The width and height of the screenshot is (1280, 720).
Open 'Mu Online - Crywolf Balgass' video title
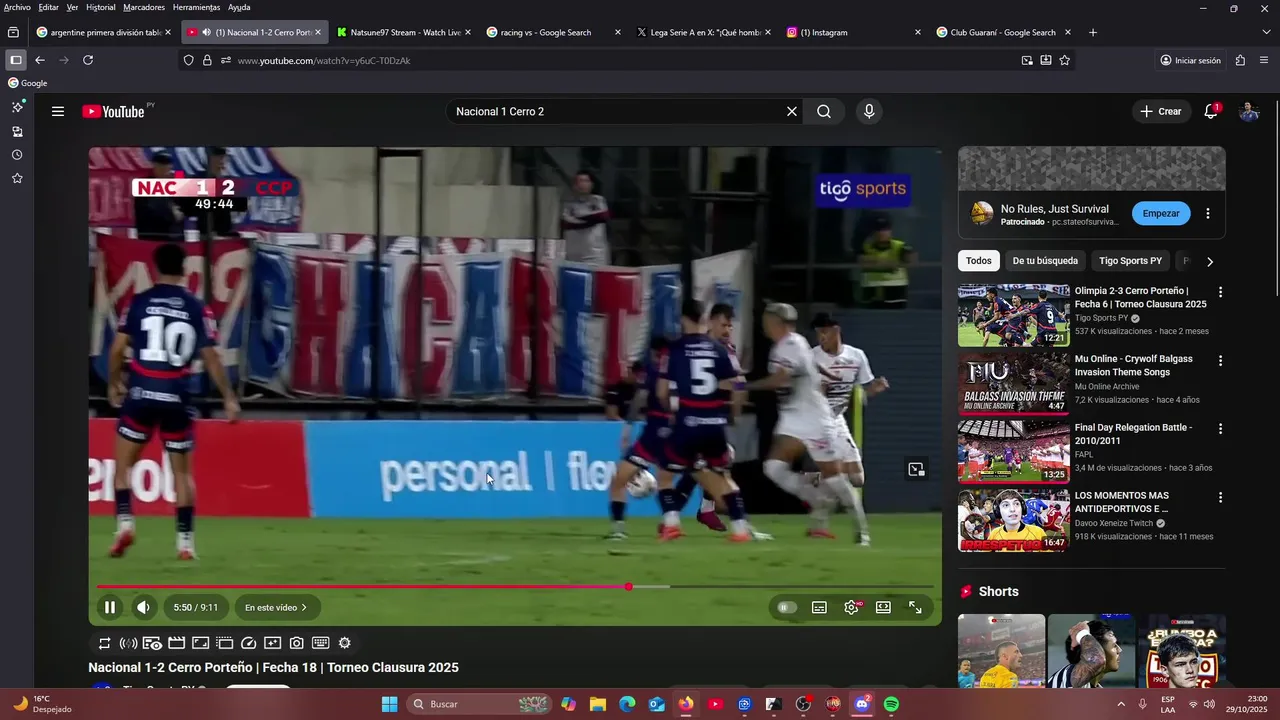[x=1134, y=365]
